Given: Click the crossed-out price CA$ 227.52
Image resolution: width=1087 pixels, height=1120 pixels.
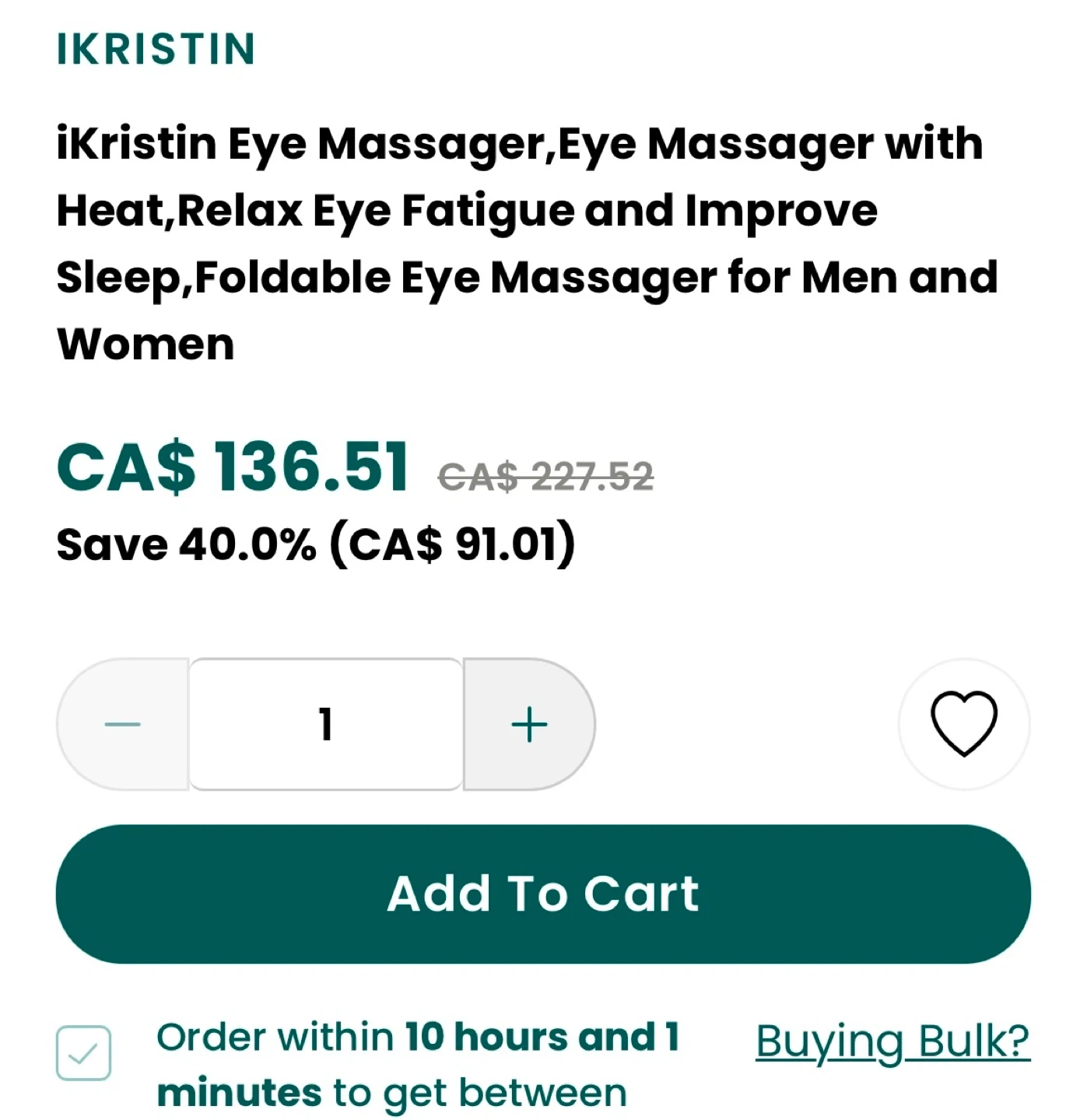Looking at the screenshot, I should tap(546, 477).
